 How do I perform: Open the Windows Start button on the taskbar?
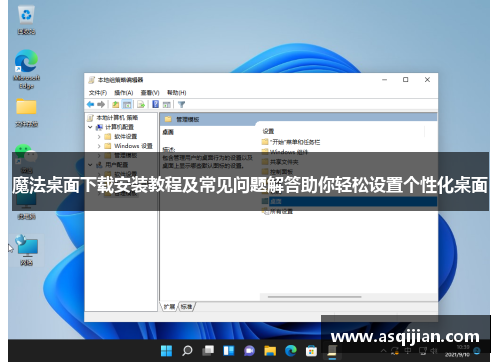pyautogui.click(x=166, y=351)
